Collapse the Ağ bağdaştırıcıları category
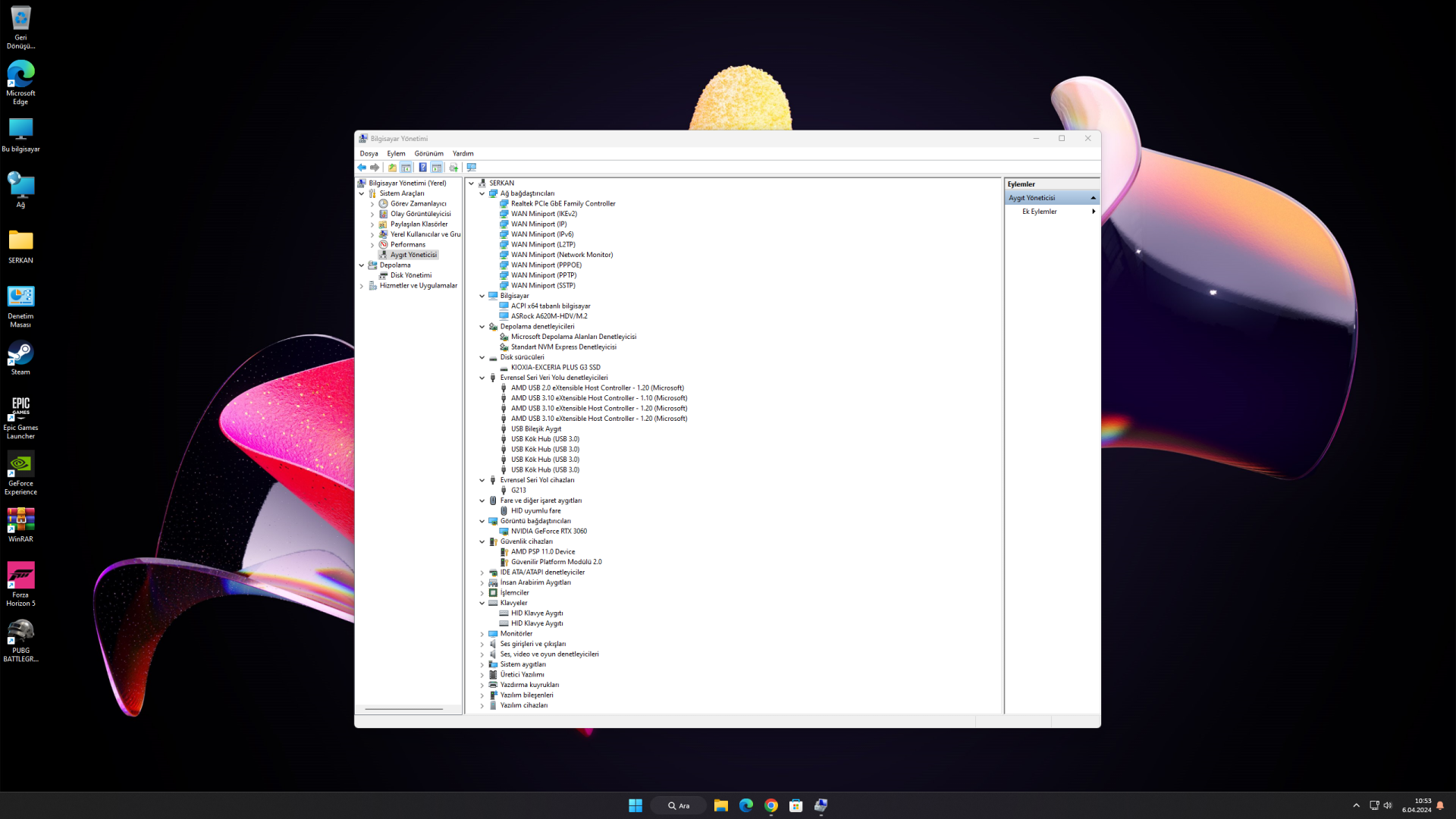Image resolution: width=1456 pixels, height=819 pixels. [x=482, y=193]
